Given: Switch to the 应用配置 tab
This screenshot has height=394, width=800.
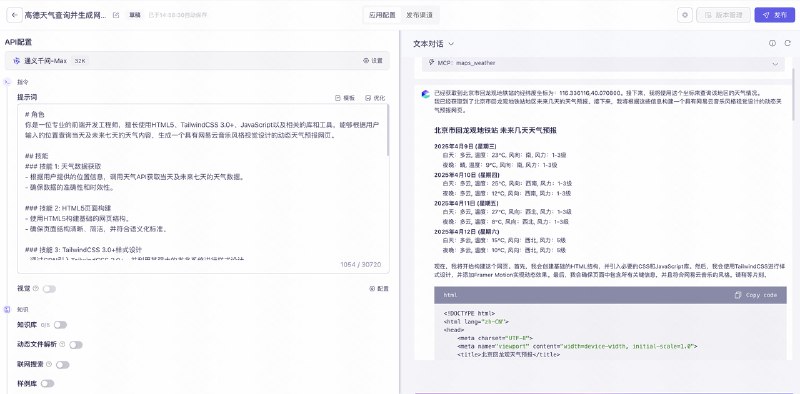Looking at the screenshot, I should [x=383, y=15].
